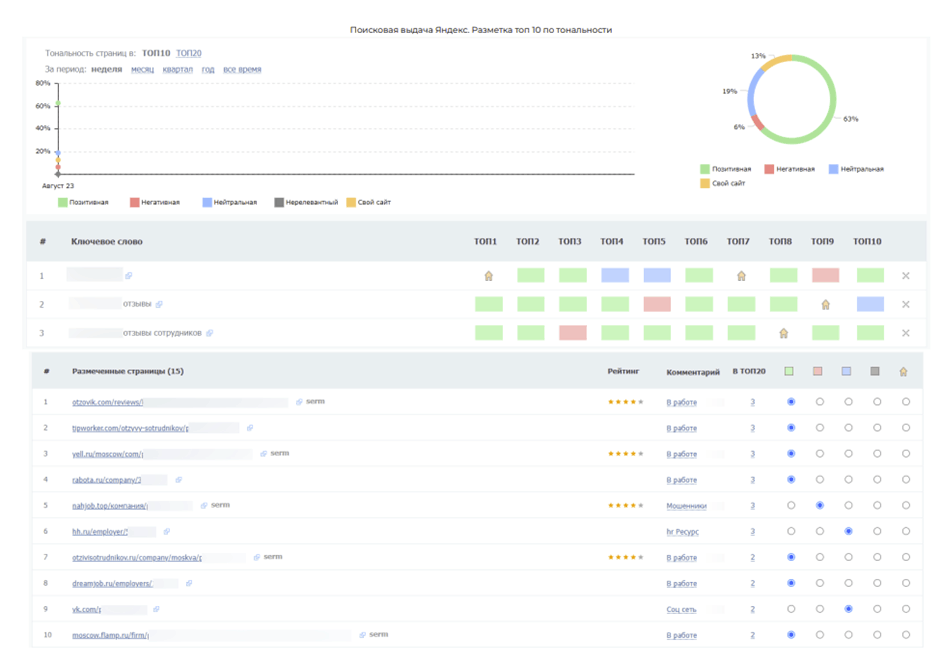Remove keyword row 1 with the X icon
940x665 pixels.
[906, 276]
